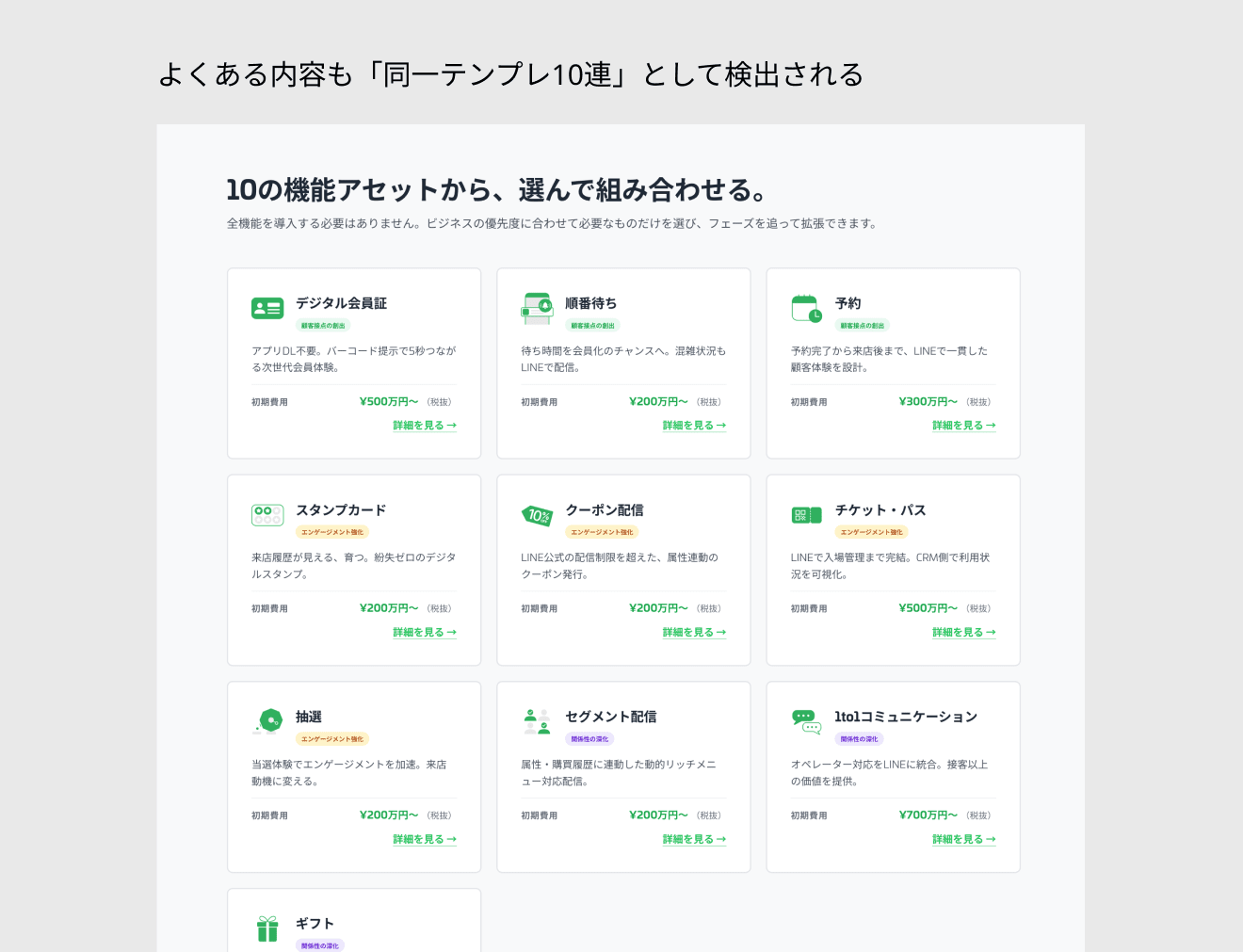Click 顧客接点の創出 tag under 順番待ち
The height and width of the screenshot is (952, 1243).
[592, 326]
